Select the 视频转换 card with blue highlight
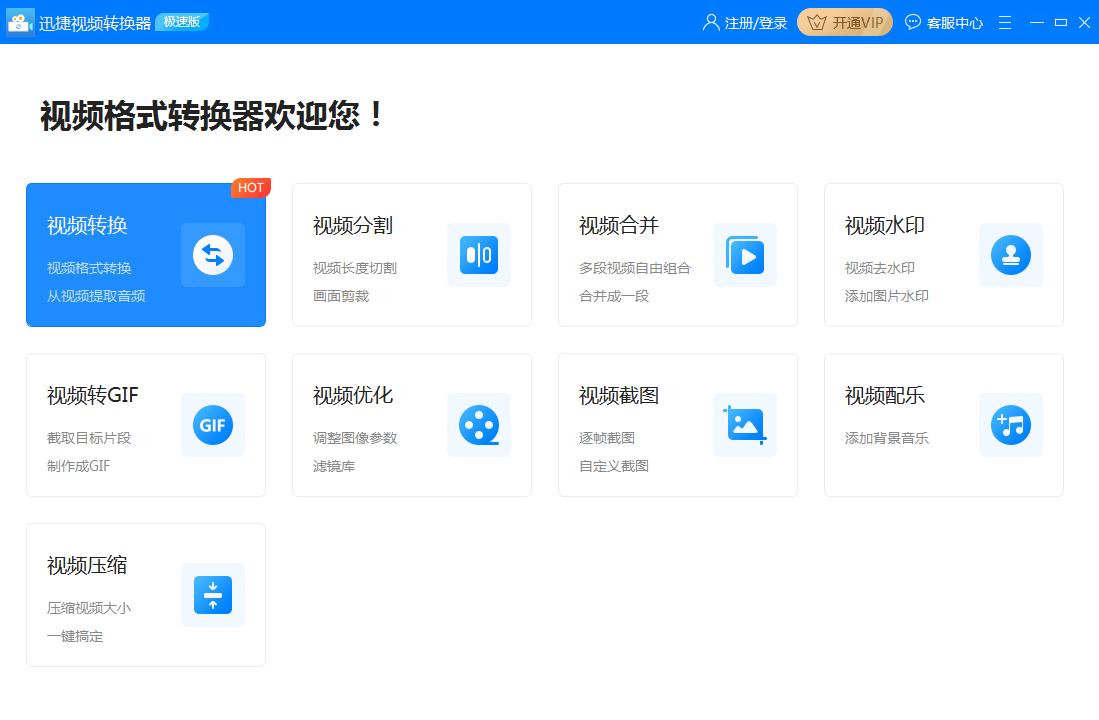 [146, 255]
